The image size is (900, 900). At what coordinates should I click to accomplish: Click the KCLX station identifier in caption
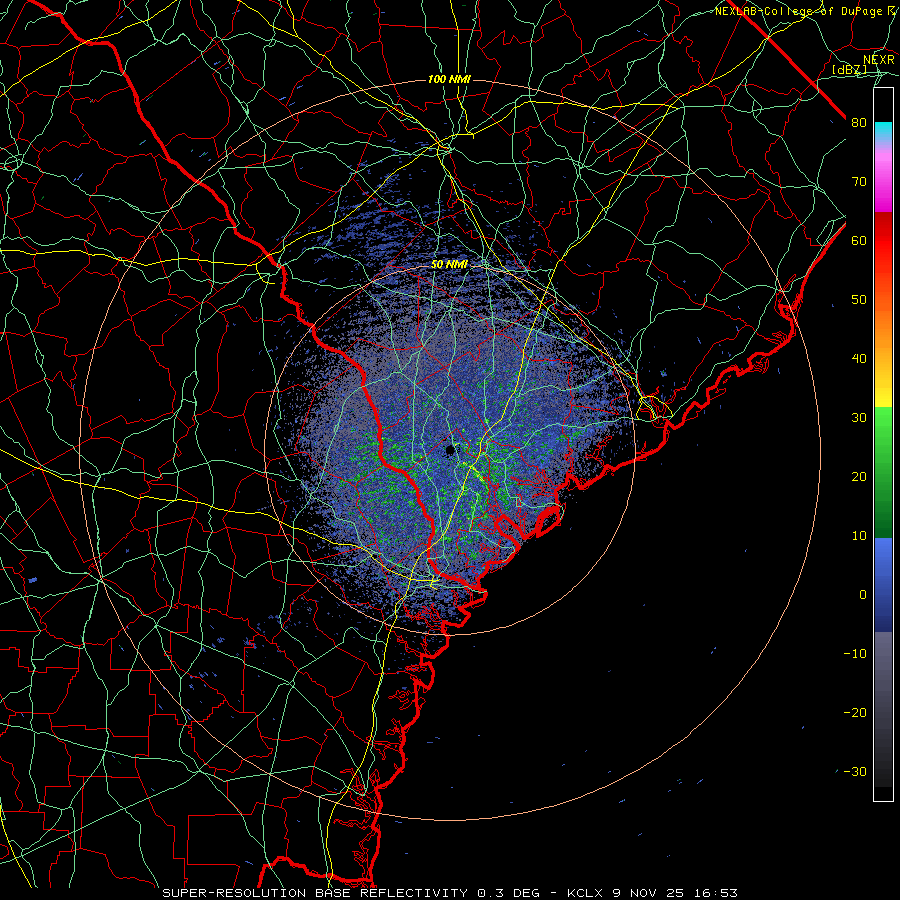pyautogui.click(x=587, y=893)
